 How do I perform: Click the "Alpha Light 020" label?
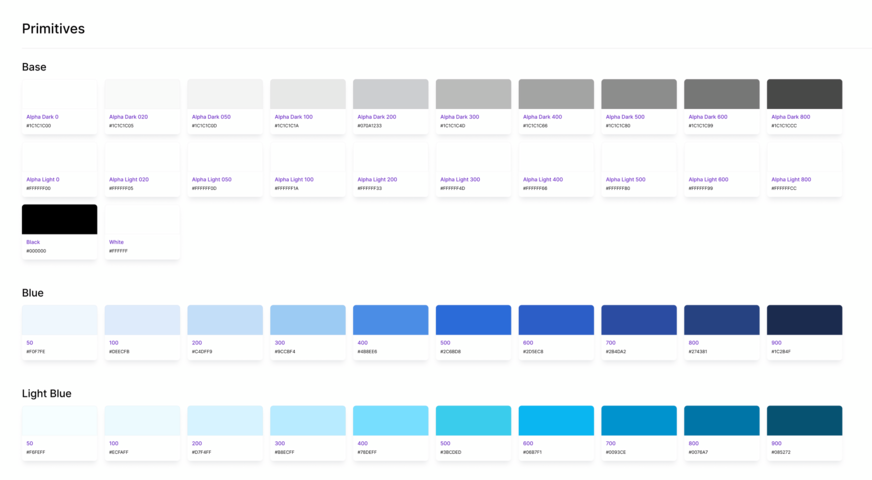pos(129,180)
